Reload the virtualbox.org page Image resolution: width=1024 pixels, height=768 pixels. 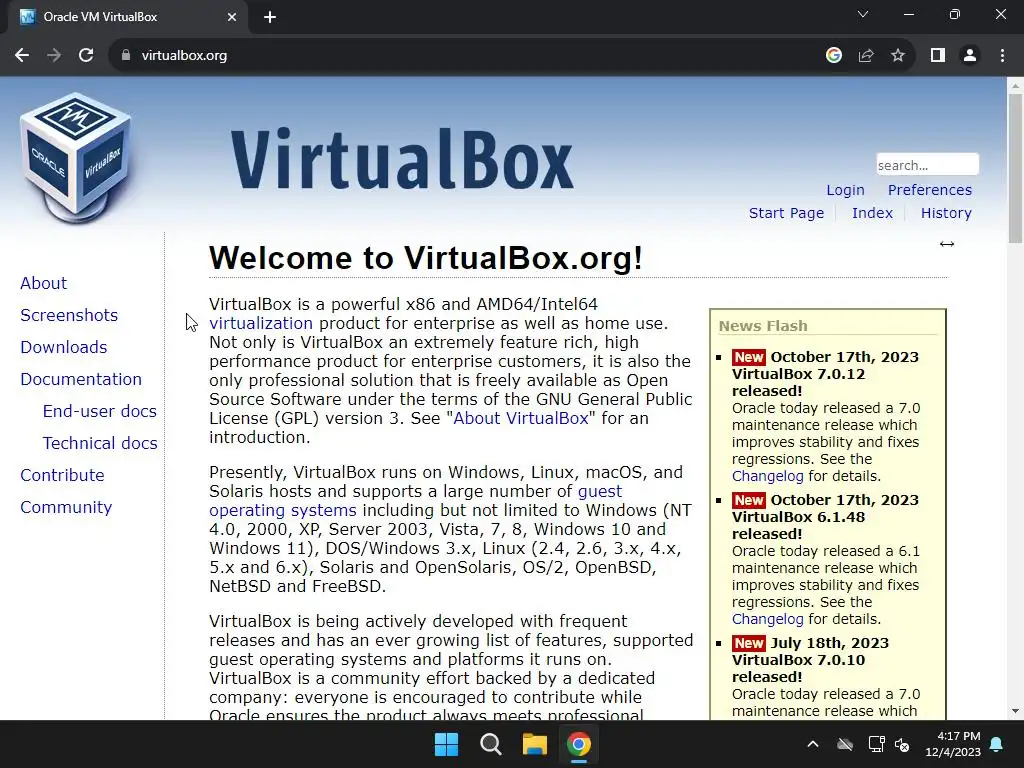pos(86,56)
